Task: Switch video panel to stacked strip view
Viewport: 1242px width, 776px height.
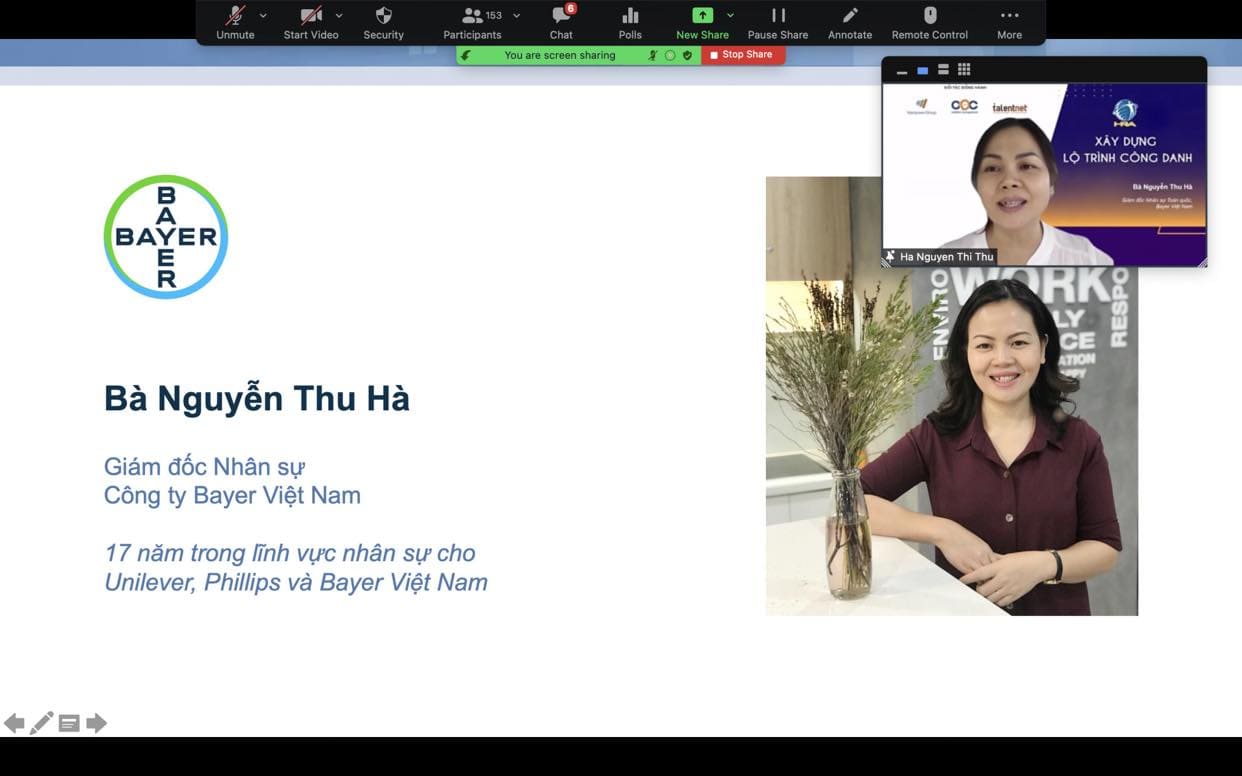Action: coord(943,70)
